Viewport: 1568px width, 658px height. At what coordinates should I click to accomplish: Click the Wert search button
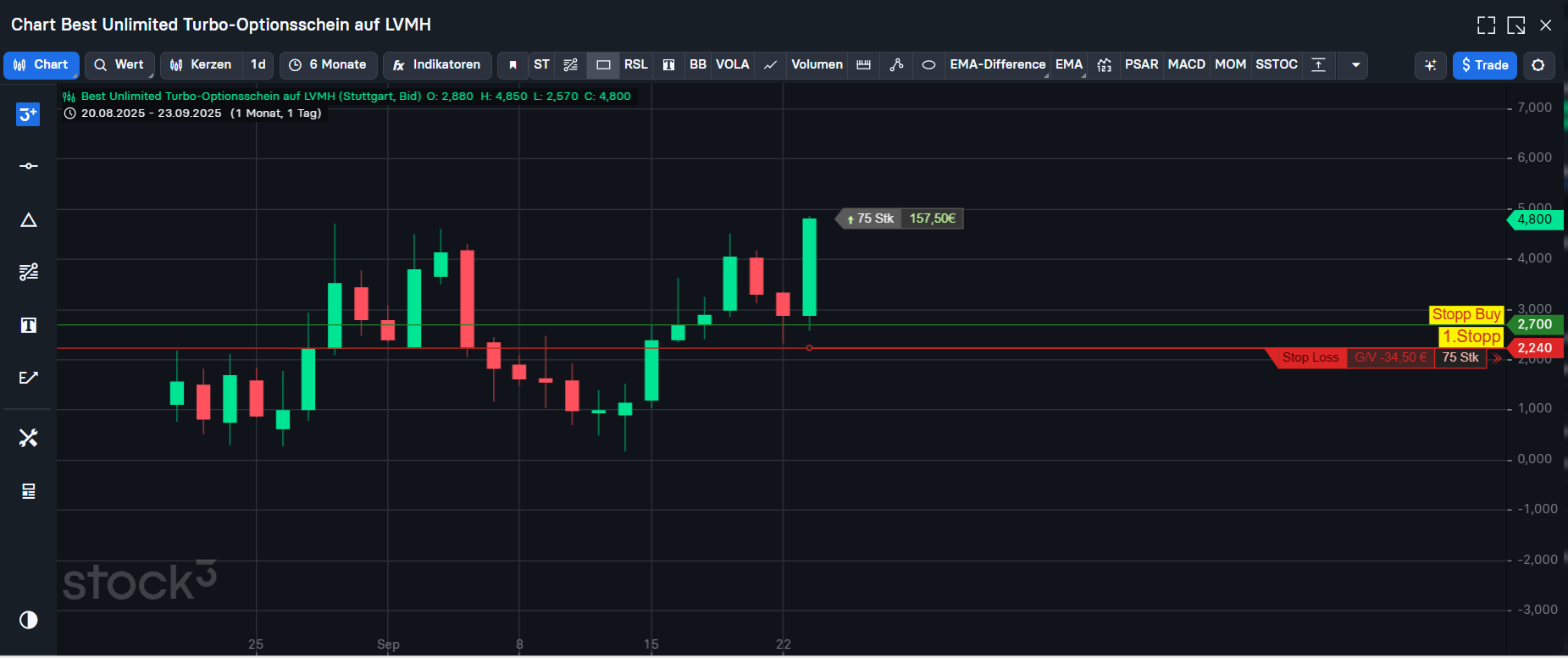click(119, 65)
